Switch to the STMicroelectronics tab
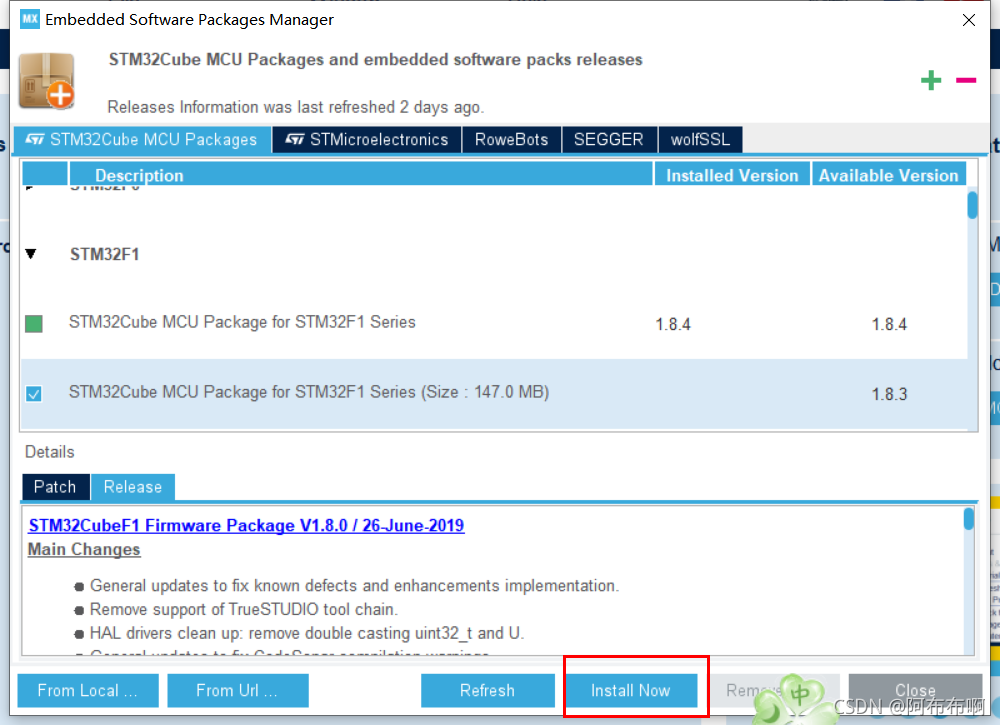The width and height of the screenshot is (1000, 725). 367,140
